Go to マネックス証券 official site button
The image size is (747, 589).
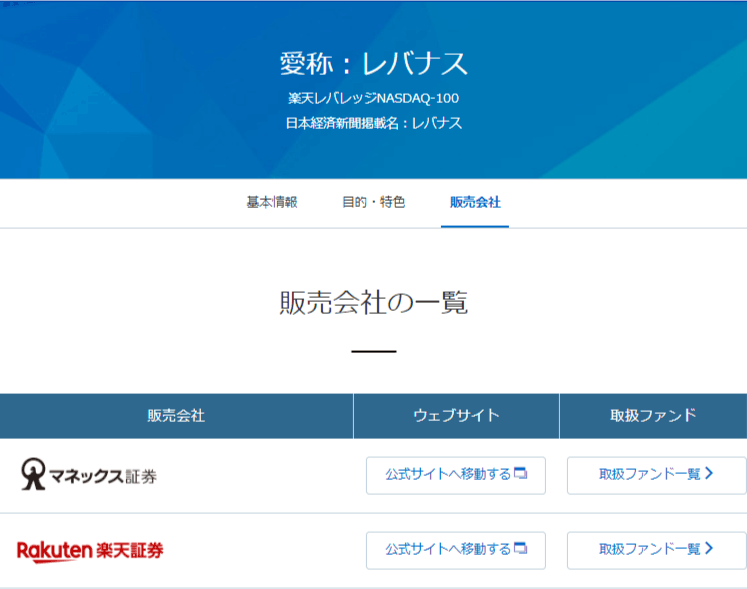point(456,475)
